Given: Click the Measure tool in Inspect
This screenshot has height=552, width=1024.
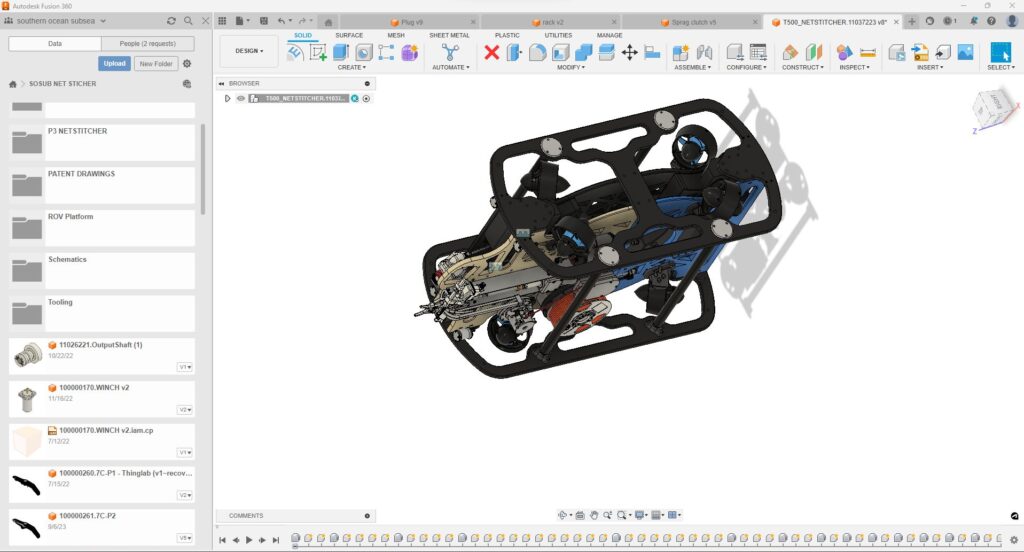Looking at the screenshot, I should [x=867, y=53].
